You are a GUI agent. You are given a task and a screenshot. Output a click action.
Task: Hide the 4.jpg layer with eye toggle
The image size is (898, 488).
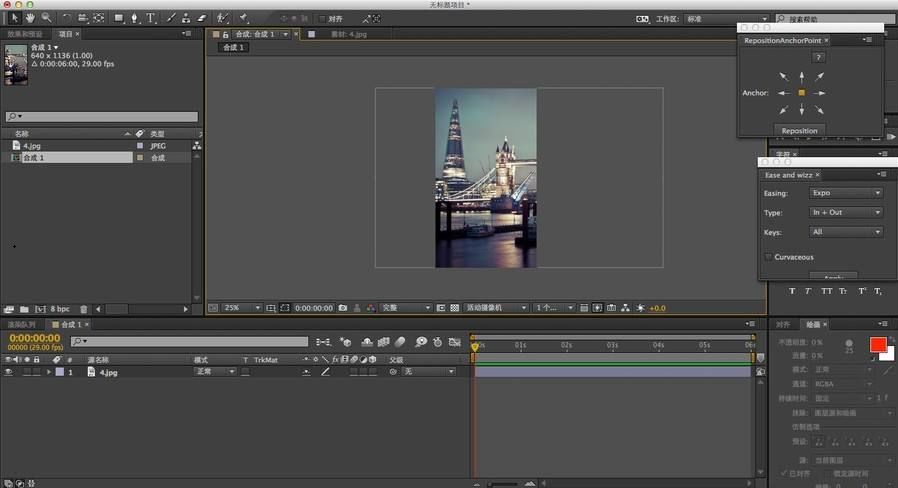point(8,372)
